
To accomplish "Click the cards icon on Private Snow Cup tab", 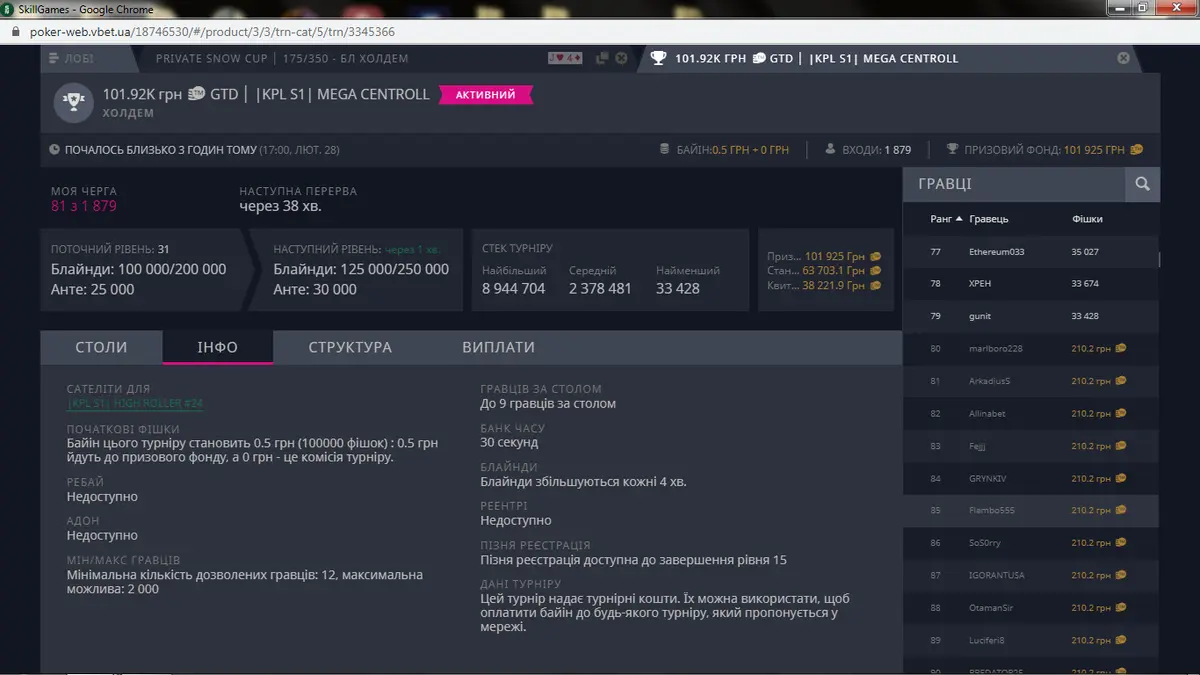I will tap(565, 58).
